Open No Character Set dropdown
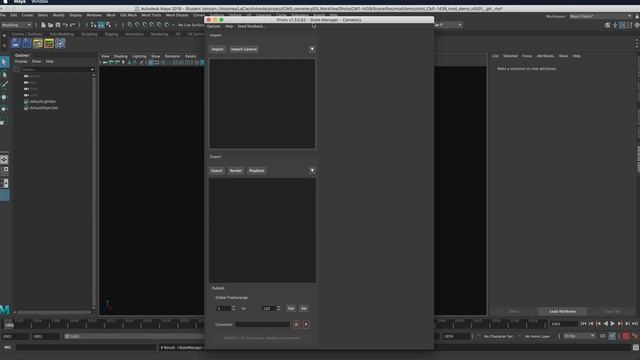Viewport: 640px width, 360px height. pos(498,336)
